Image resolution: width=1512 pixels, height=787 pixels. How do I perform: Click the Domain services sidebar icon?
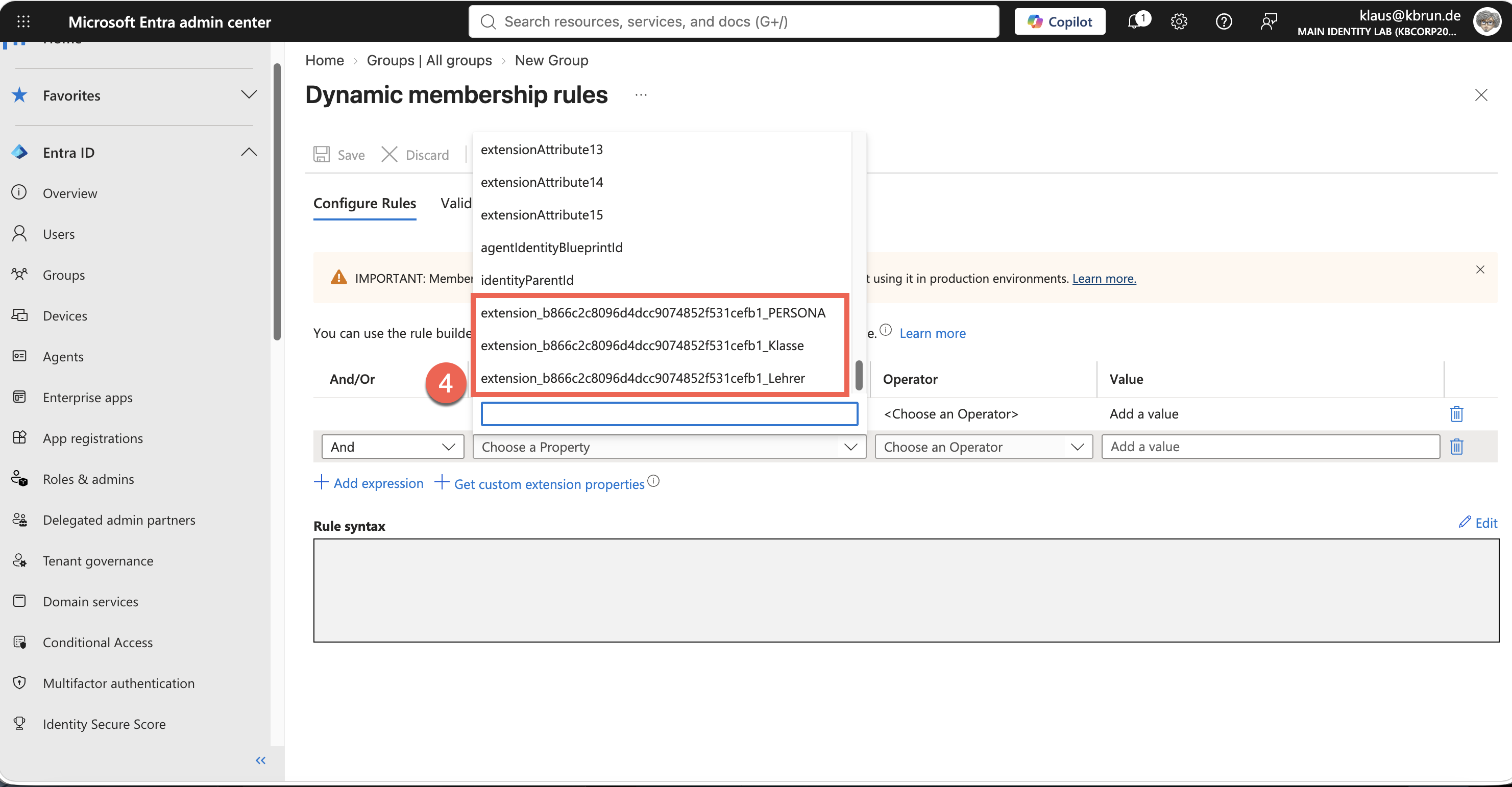pyautogui.click(x=19, y=601)
